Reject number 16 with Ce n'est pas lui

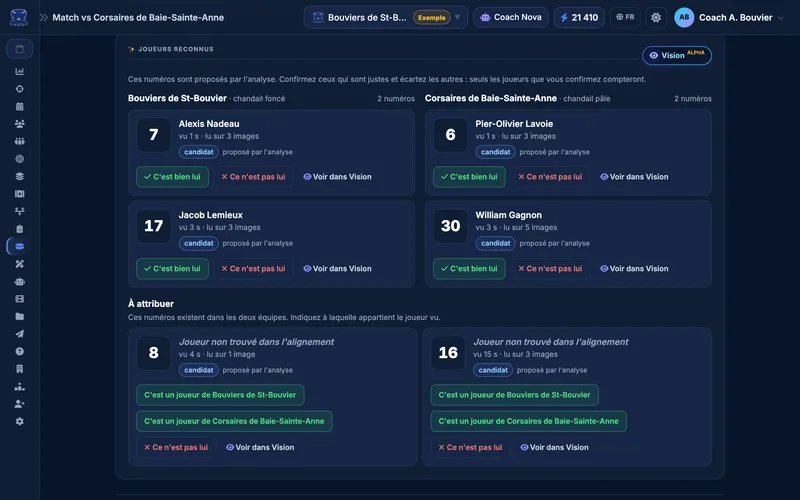pos(470,447)
